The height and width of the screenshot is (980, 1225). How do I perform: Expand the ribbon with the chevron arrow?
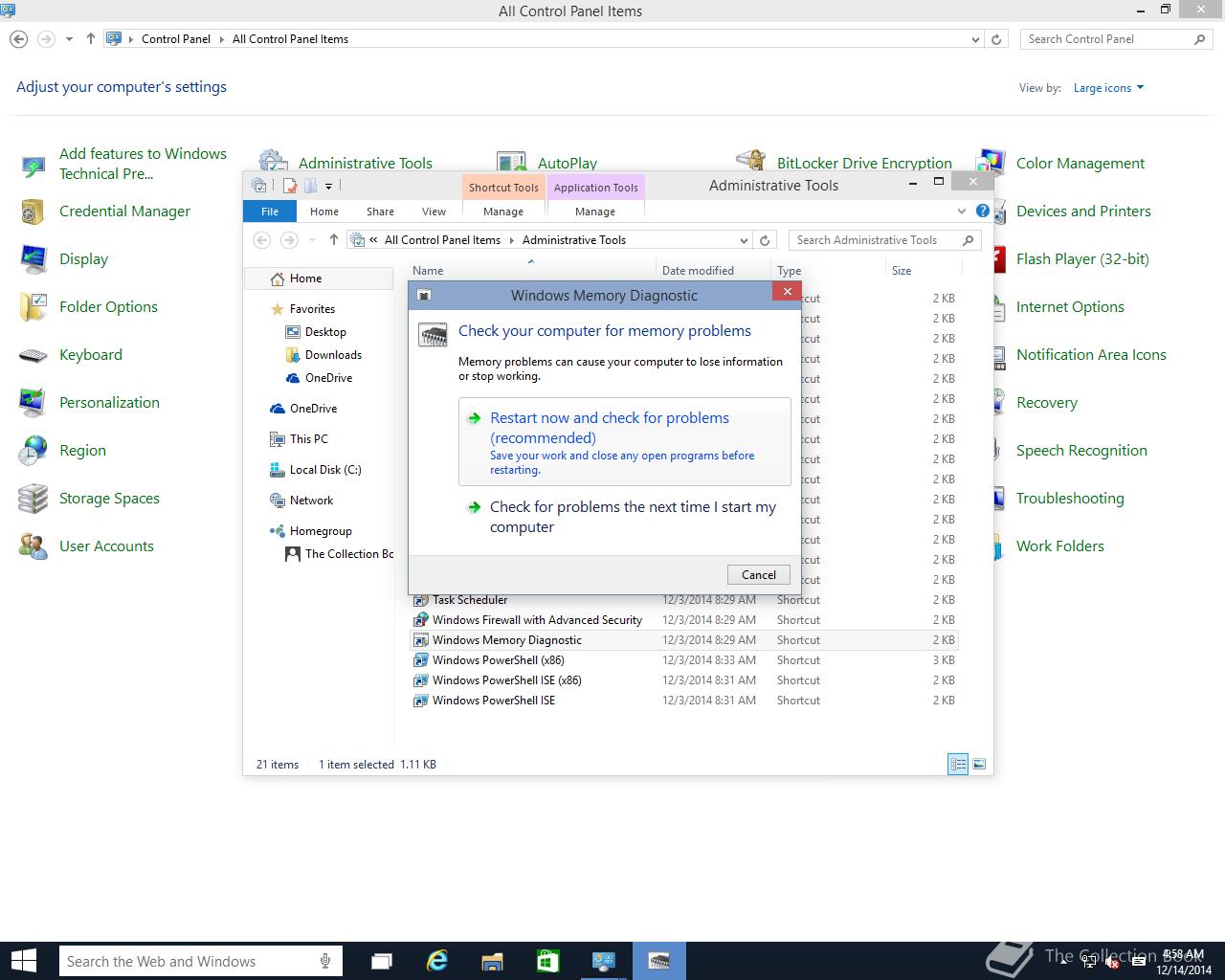click(962, 211)
